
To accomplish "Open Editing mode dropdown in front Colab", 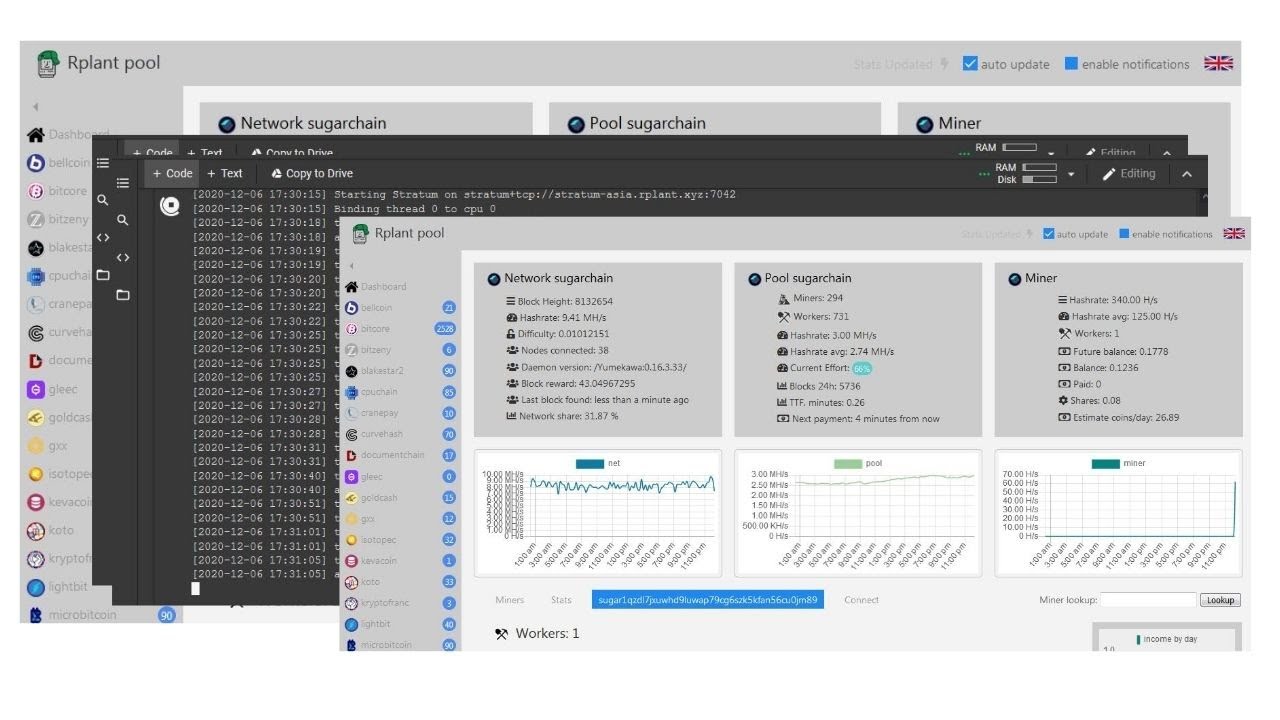I will (1129, 174).
